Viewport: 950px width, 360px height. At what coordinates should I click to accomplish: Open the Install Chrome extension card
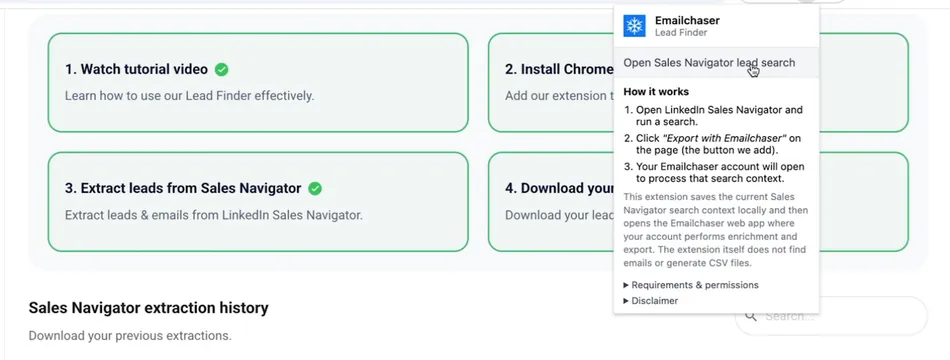[698, 82]
